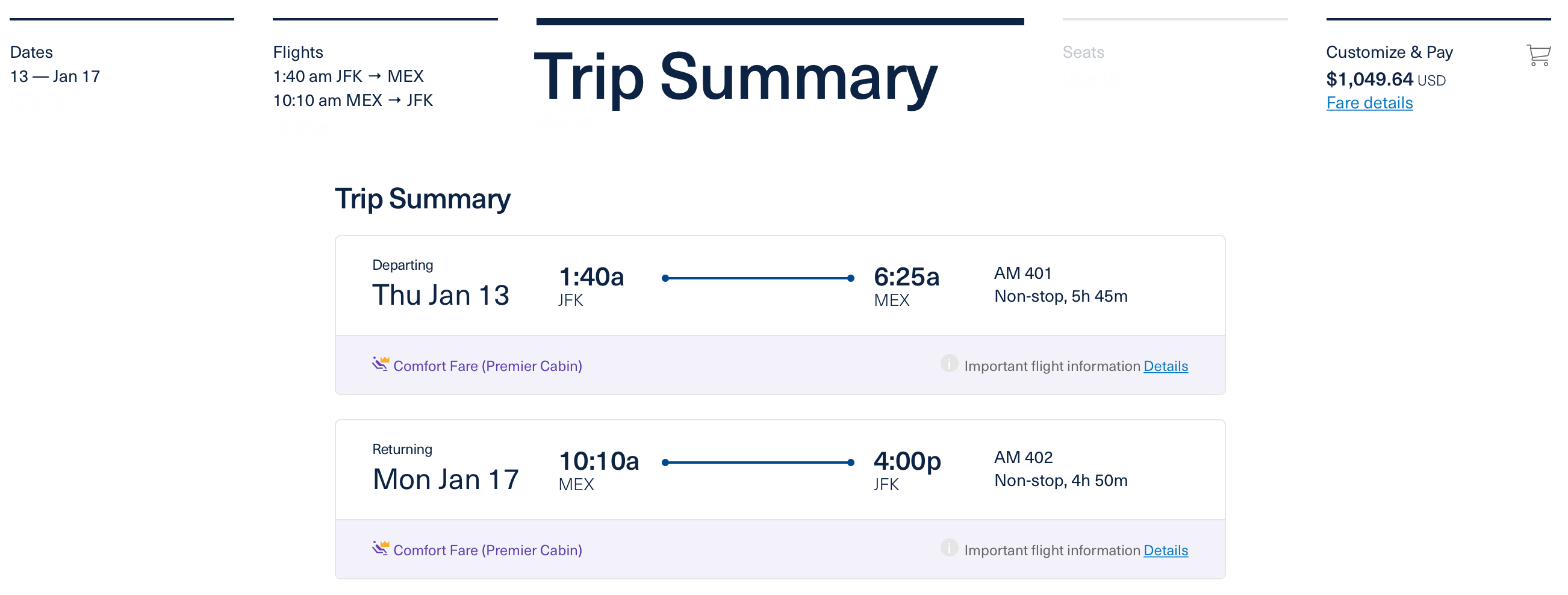This screenshot has width=1568, height=595.
Task: Select the Flights step in the progress bar
Action: pos(297,52)
